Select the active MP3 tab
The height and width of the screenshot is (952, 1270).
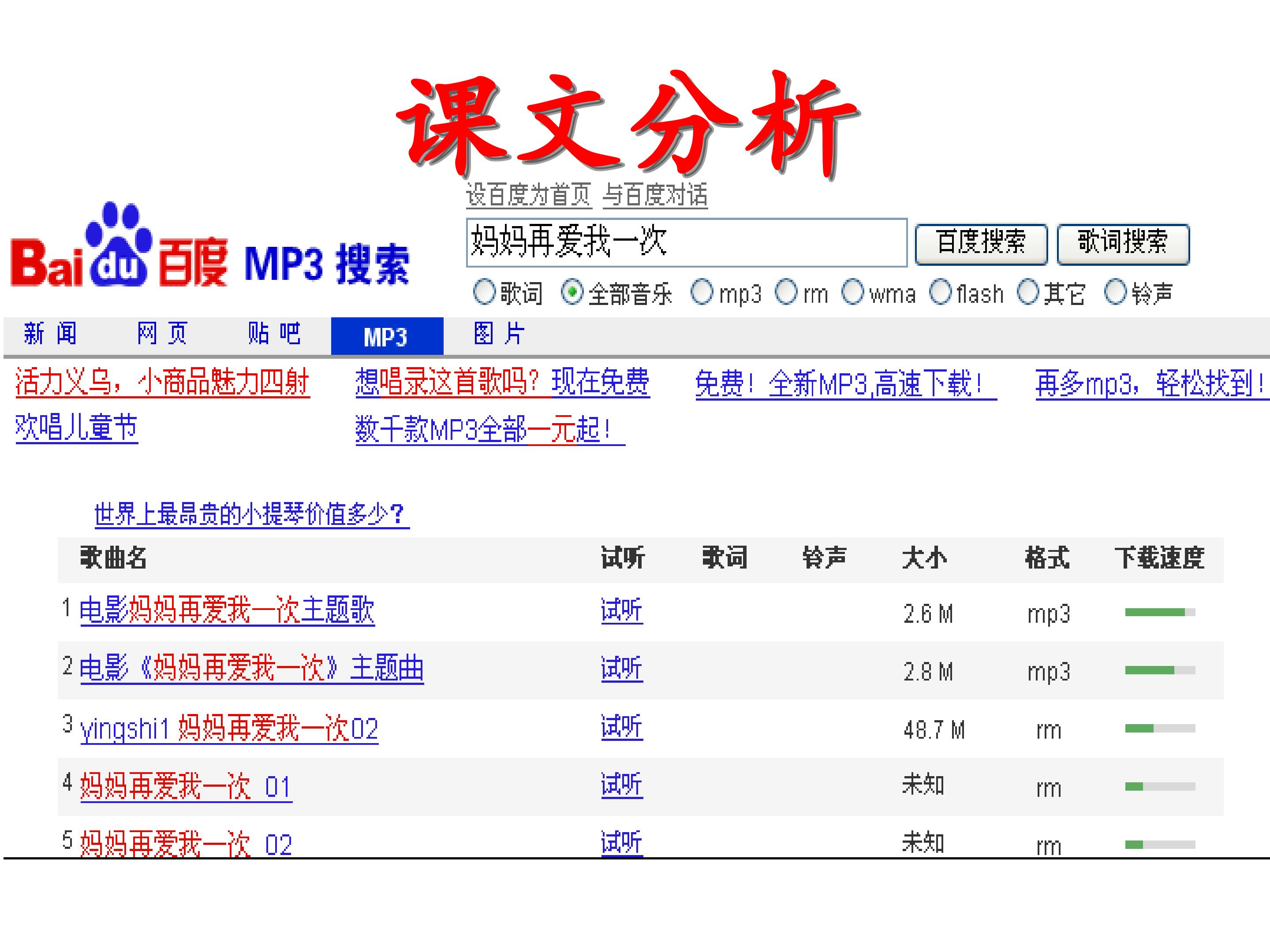click(x=387, y=336)
